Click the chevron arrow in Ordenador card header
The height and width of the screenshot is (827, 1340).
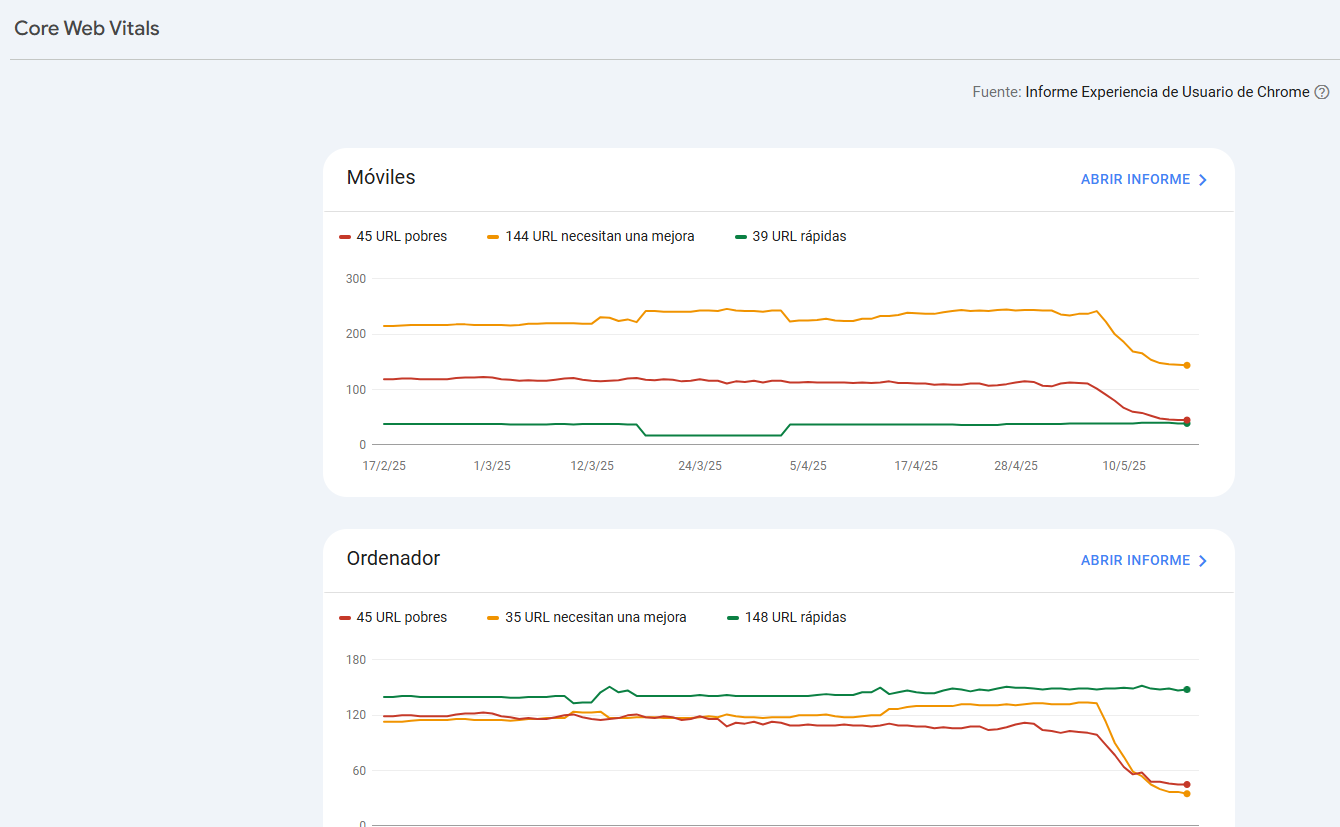pyautogui.click(x=1203, y=561)
